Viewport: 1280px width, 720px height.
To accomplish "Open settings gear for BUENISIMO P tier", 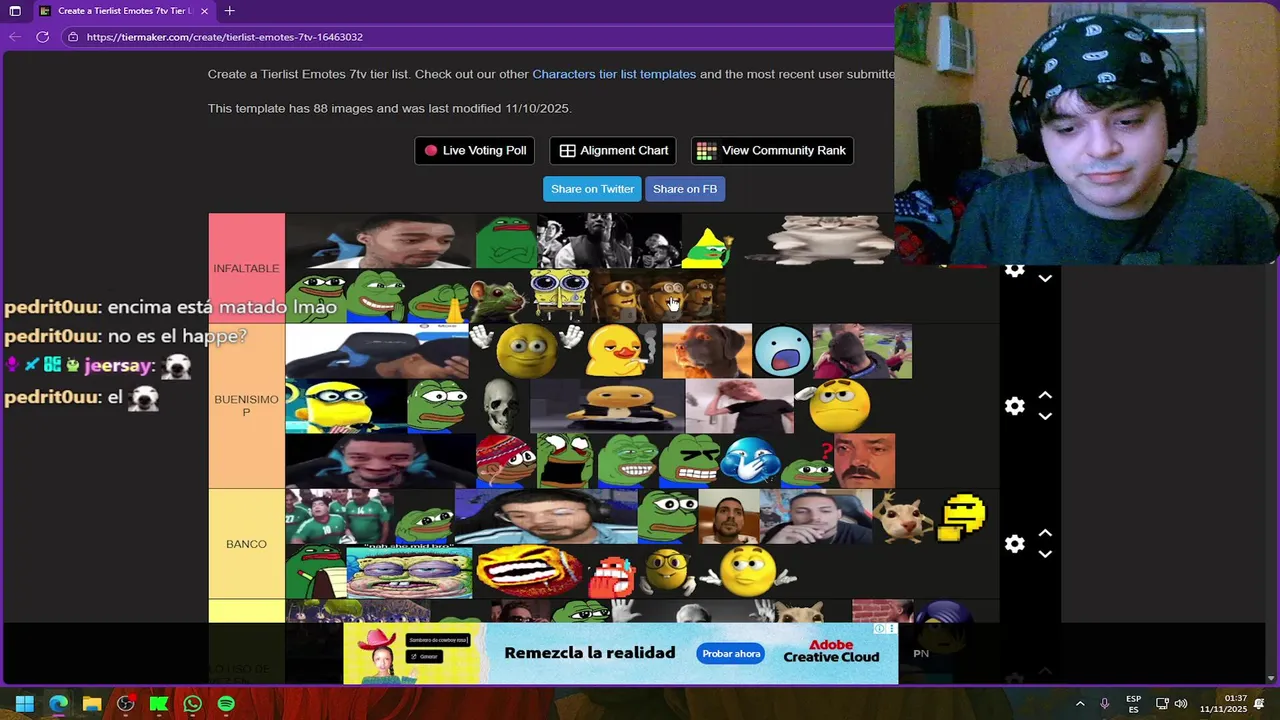I will (1015, 406).
